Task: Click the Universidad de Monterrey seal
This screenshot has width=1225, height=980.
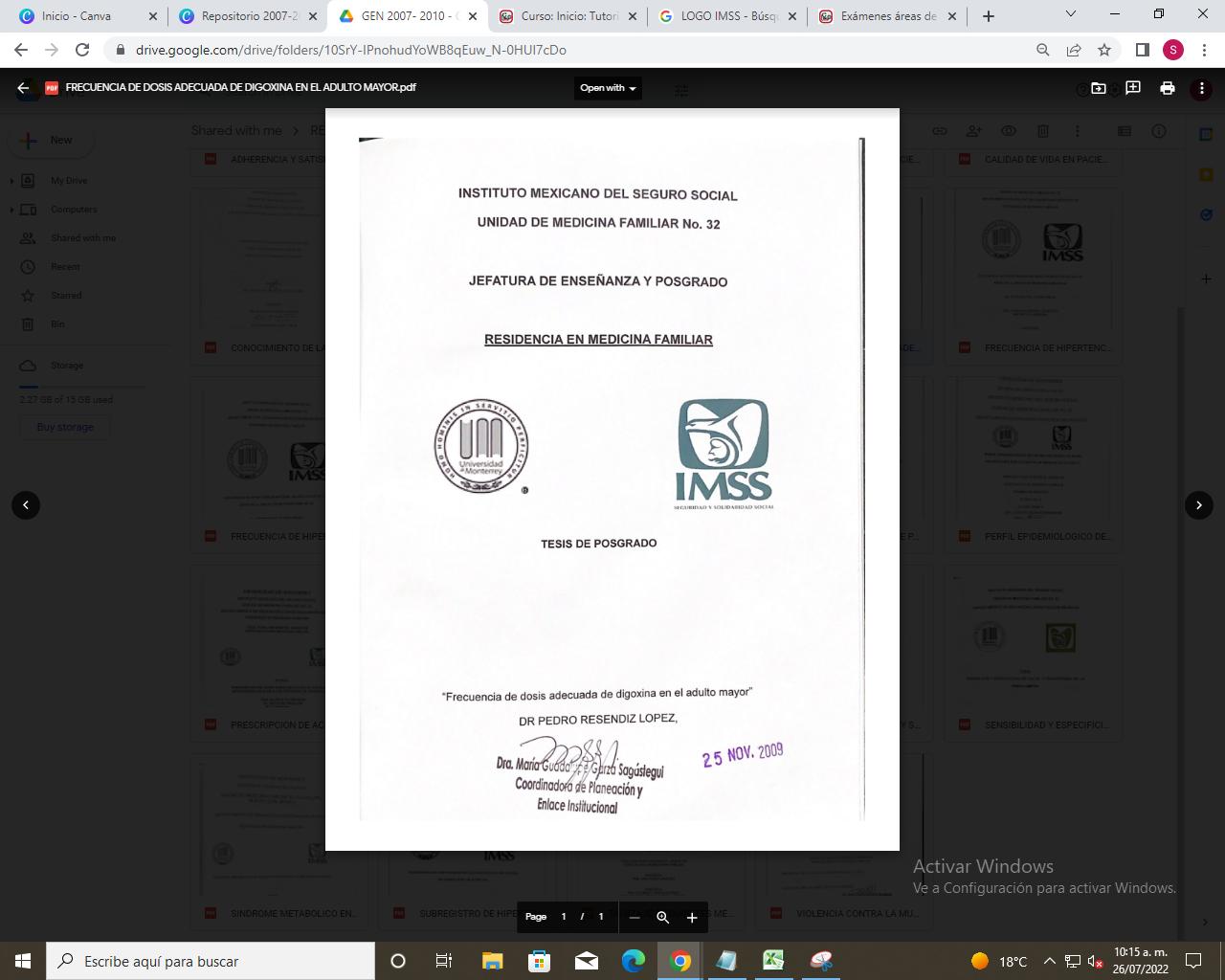Action: tap(481, 446)
